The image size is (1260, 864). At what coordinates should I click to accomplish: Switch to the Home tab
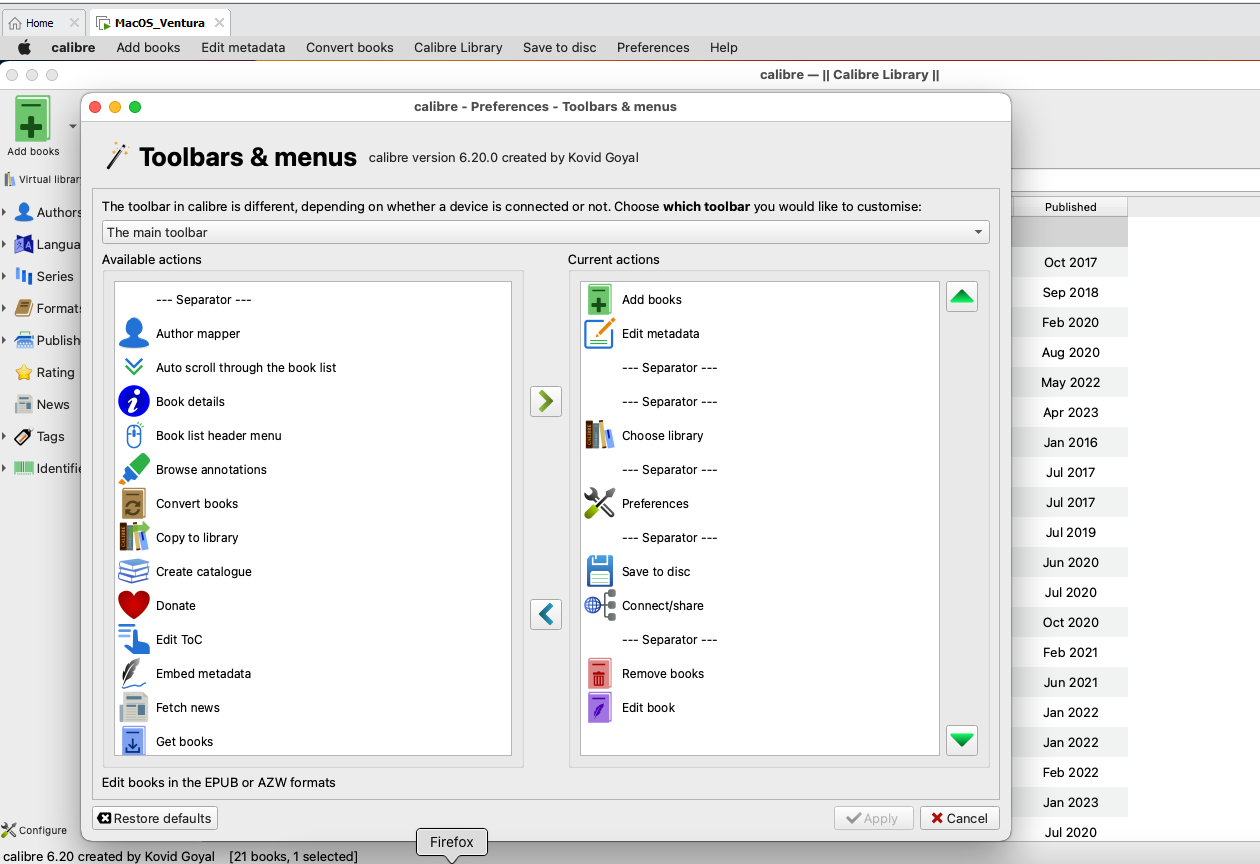pyautogui.click(x=40, y=23)
